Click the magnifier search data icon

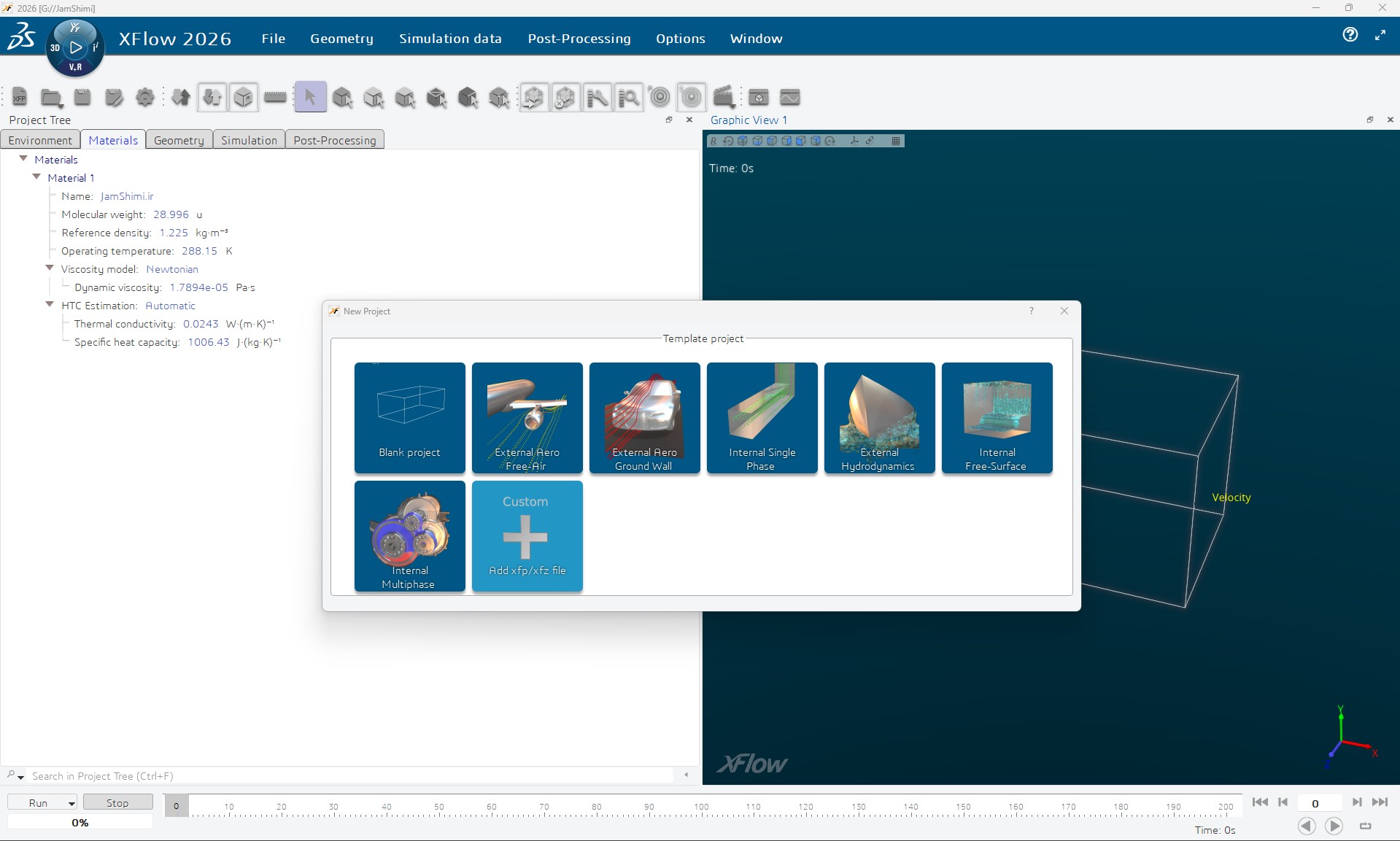click(628, 97)
